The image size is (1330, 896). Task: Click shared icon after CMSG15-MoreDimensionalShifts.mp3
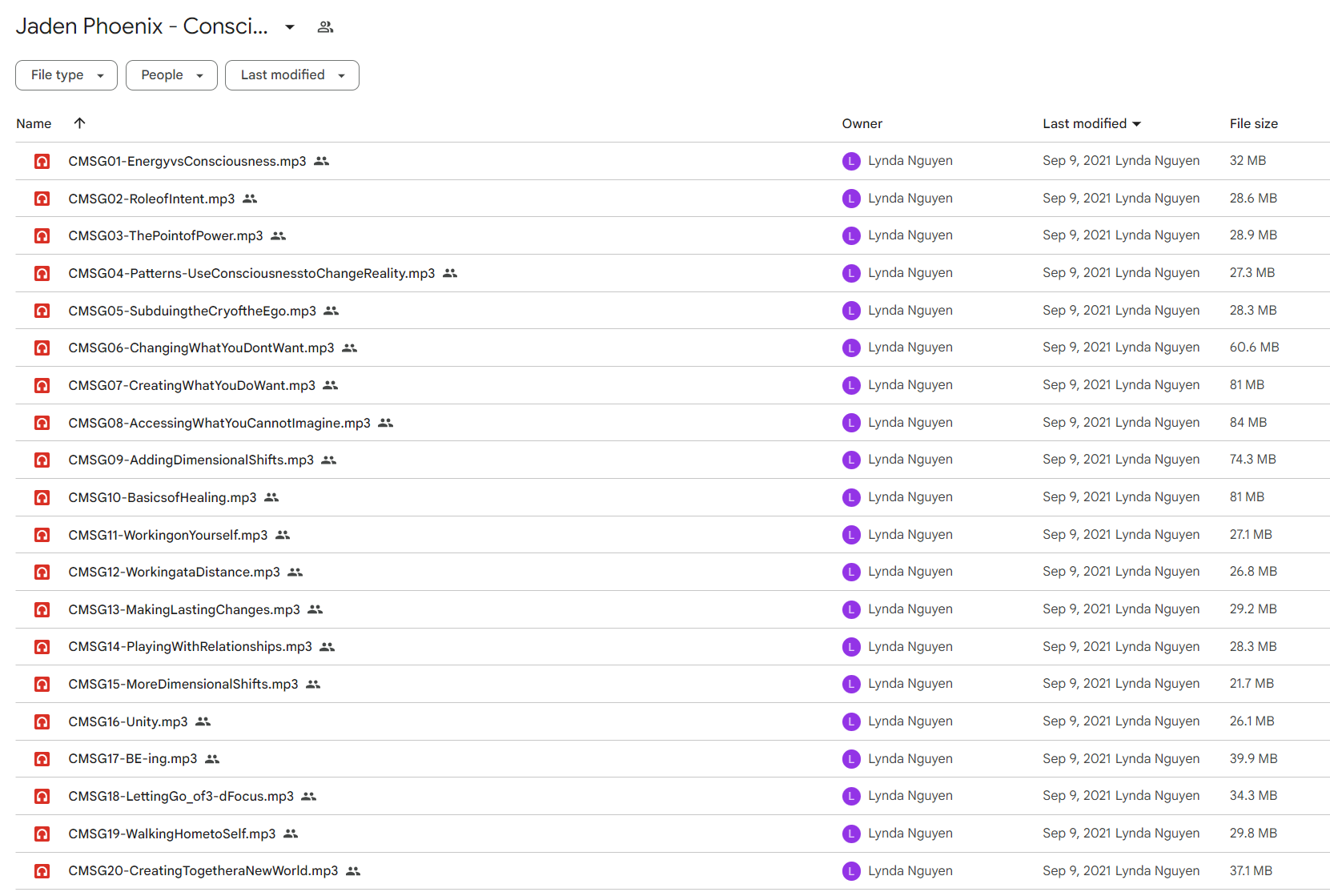click(313, 684)
